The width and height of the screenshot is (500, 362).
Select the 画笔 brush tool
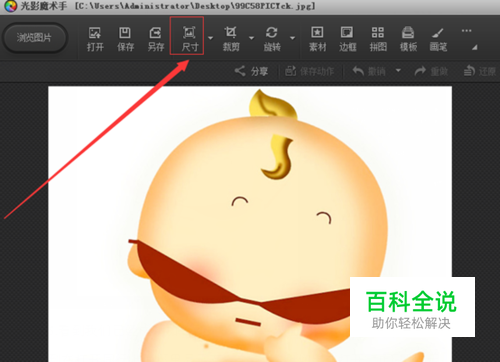[x=438, y=39]
